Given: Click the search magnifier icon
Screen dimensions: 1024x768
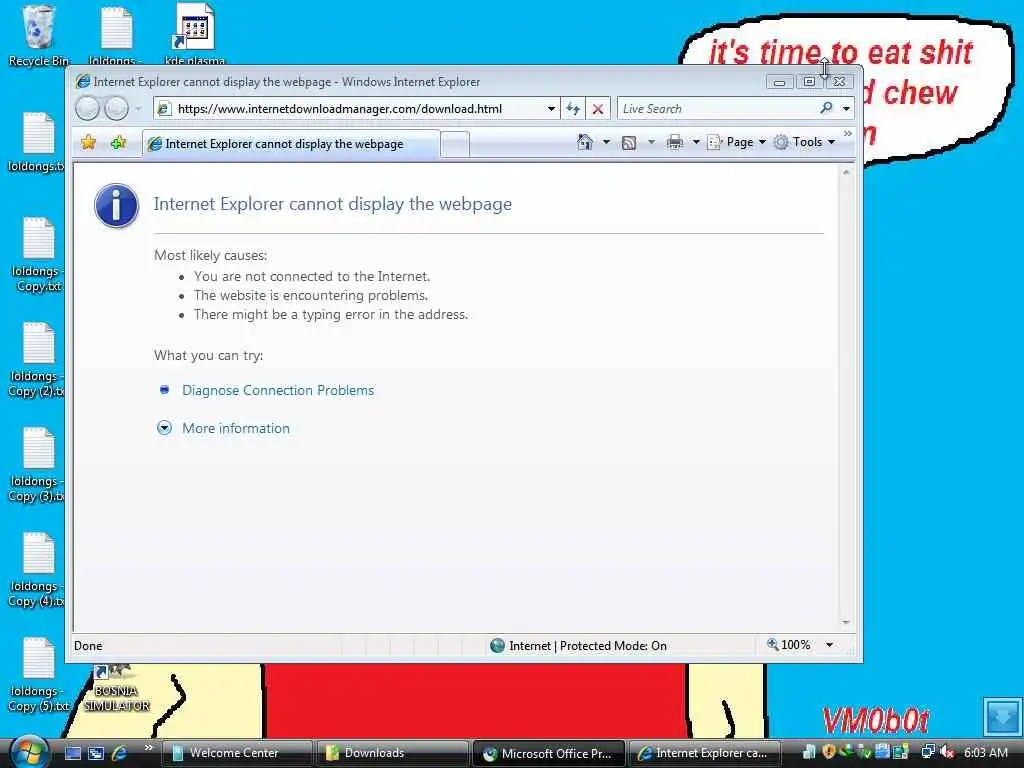Looking at the screenshot, I should coord(826,108).
